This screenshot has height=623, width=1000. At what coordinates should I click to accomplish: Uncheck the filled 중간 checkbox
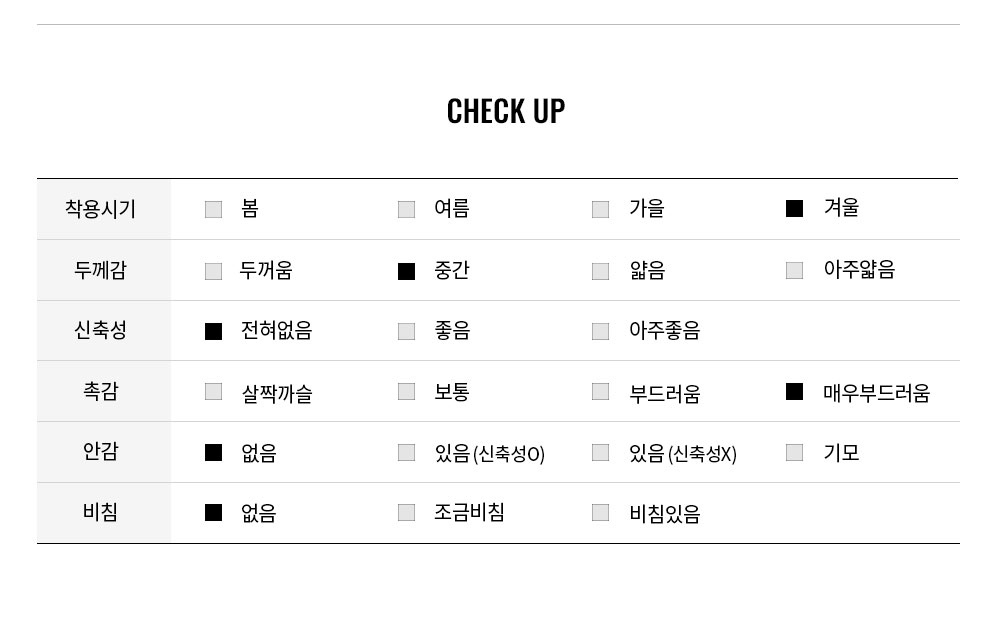(x=406, y=271)
